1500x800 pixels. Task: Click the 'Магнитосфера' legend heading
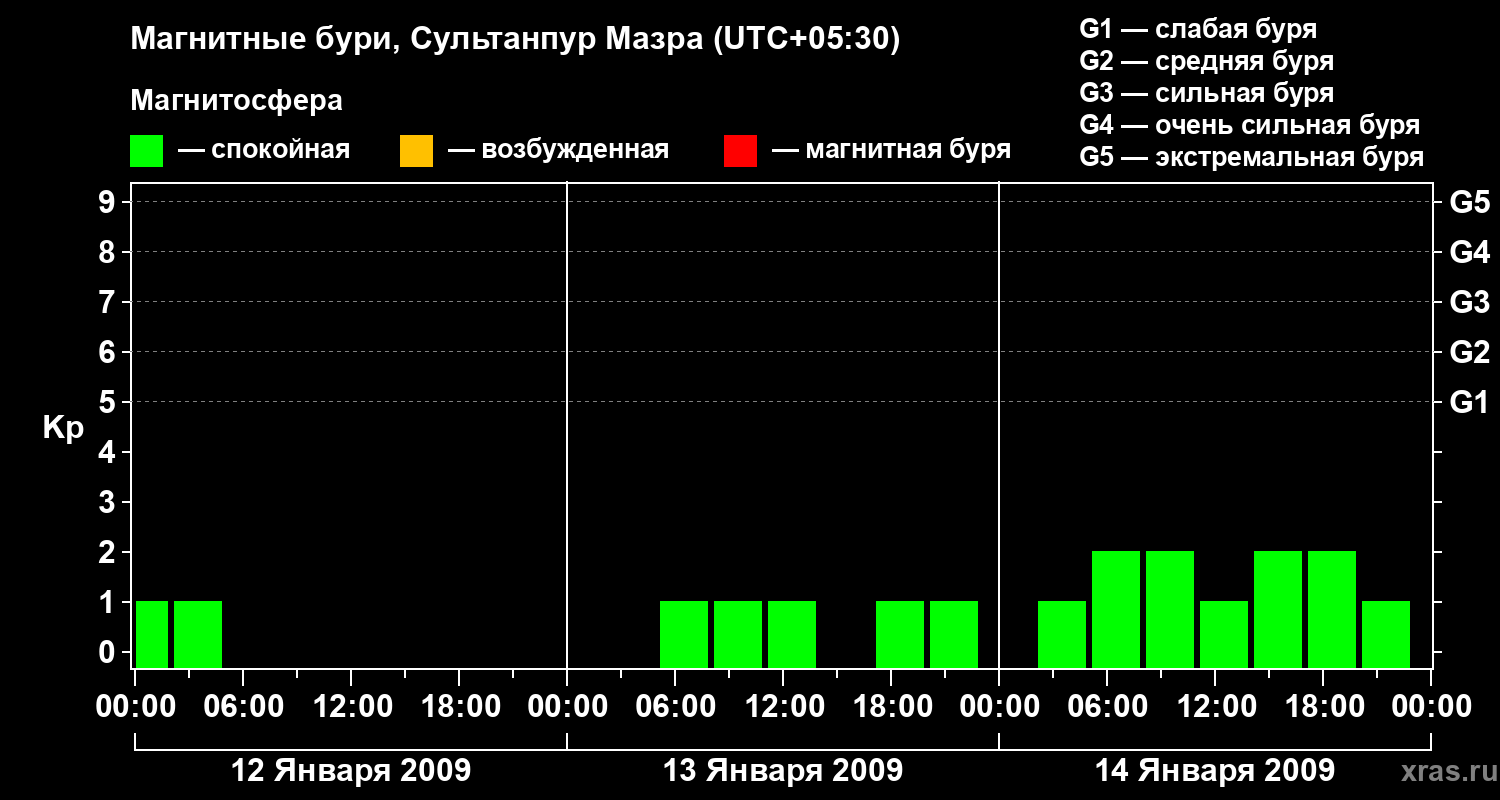pos(237,101)
